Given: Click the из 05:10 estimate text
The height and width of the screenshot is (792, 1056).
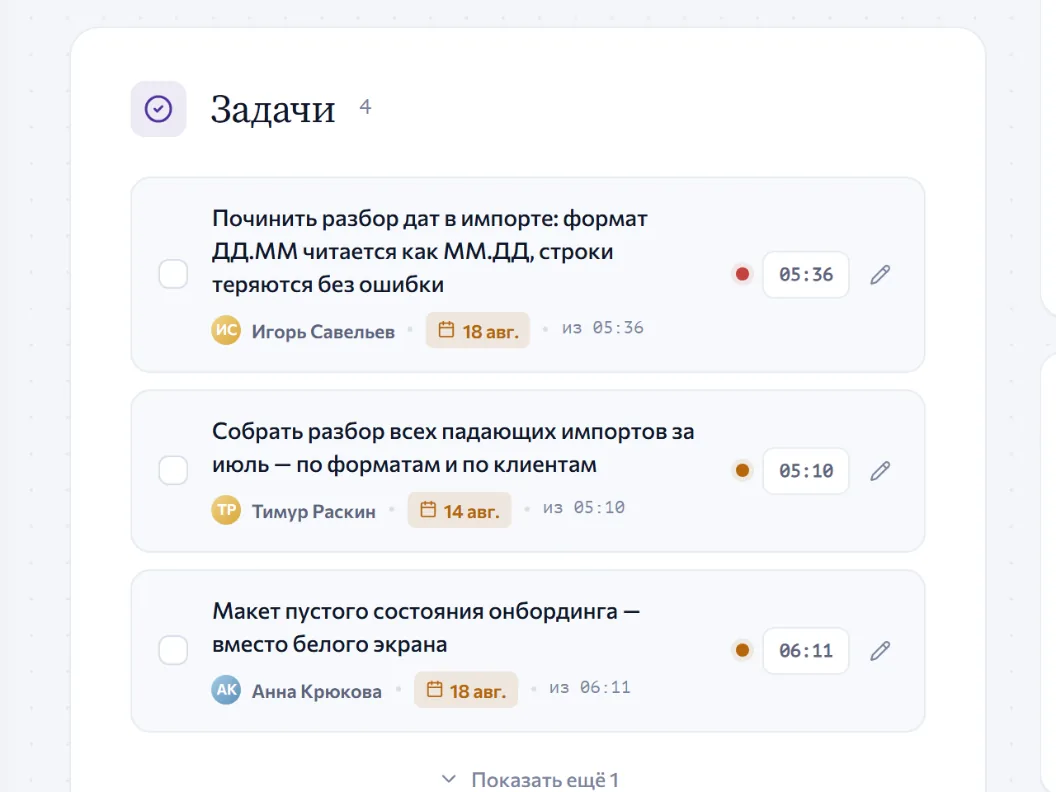Looking at the screenshot, I should point(584,508).
